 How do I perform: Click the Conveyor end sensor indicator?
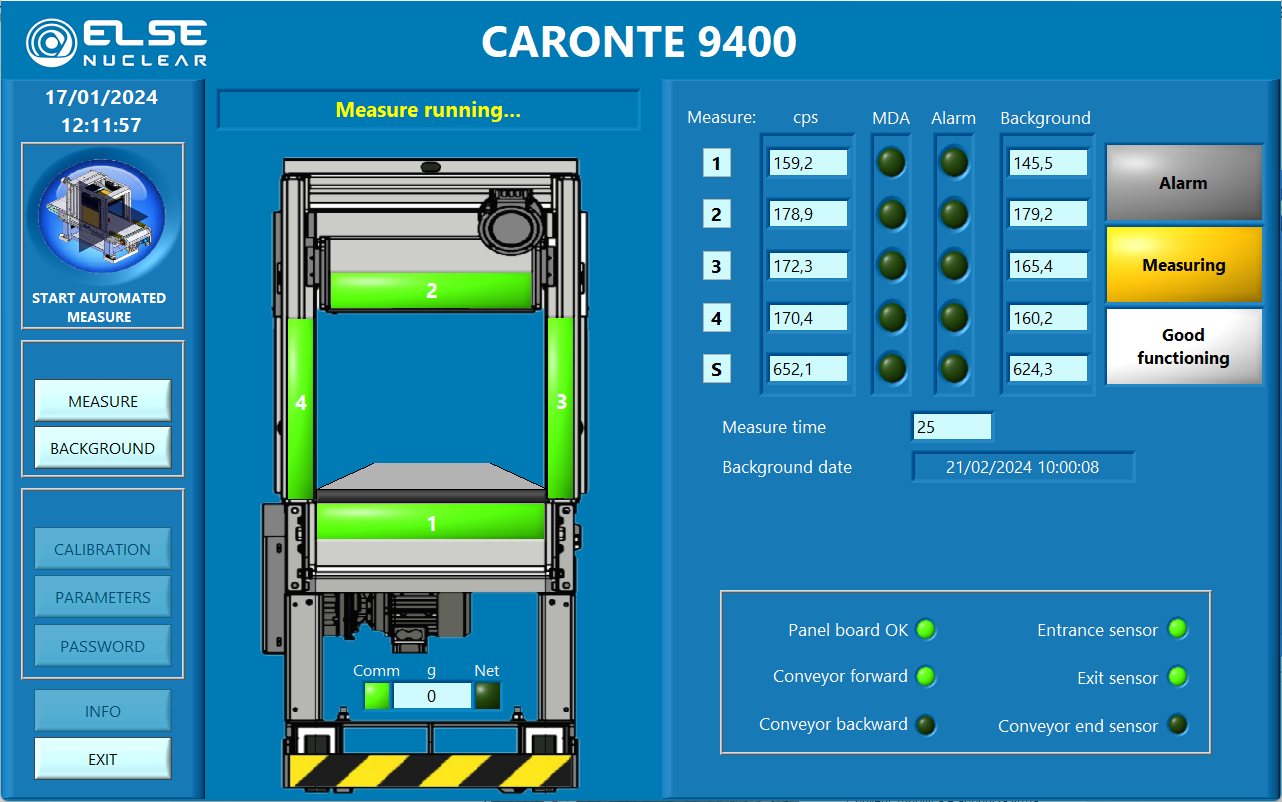click(x=1178, y=725)
